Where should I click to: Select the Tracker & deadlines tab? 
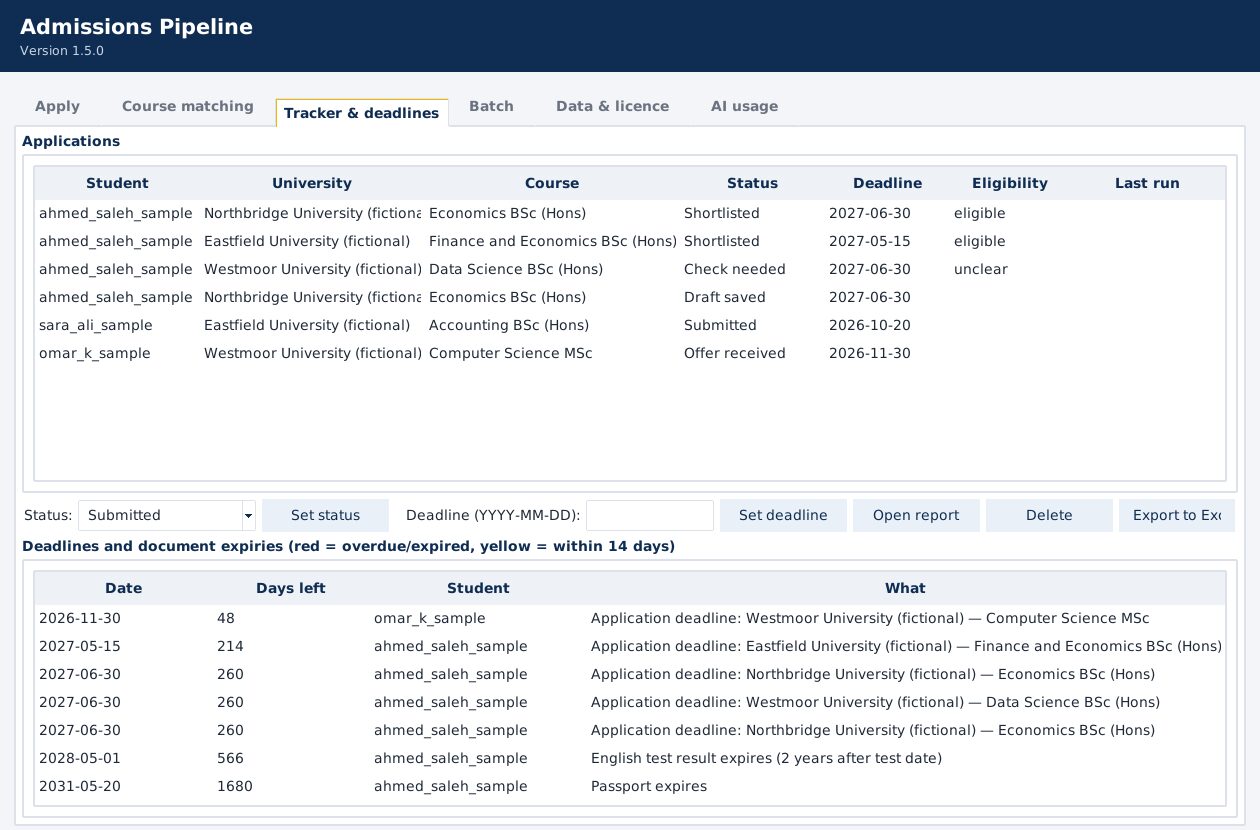point(361,113)
